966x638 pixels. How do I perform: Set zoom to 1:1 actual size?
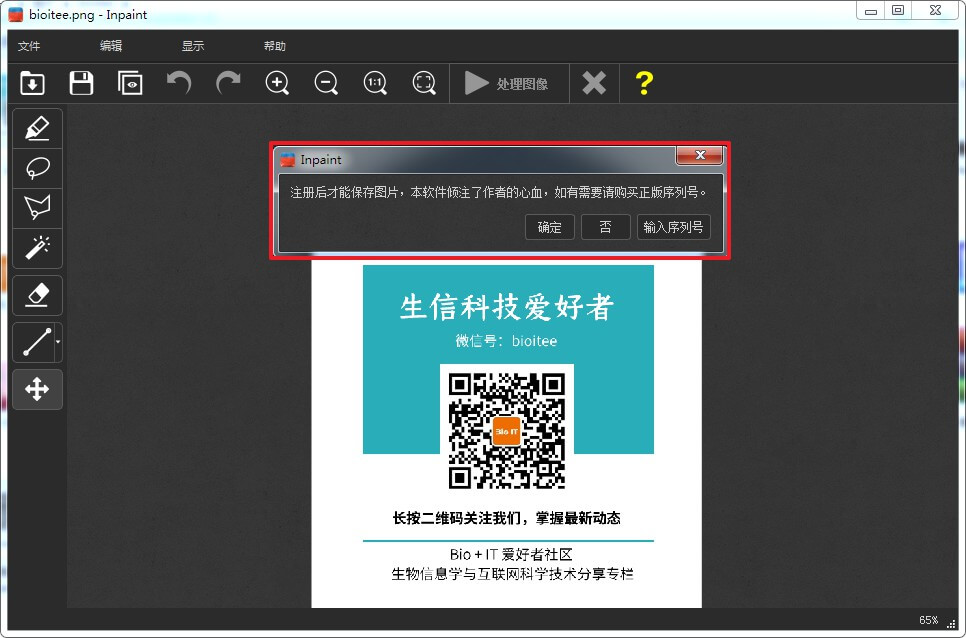coord(375,83)
